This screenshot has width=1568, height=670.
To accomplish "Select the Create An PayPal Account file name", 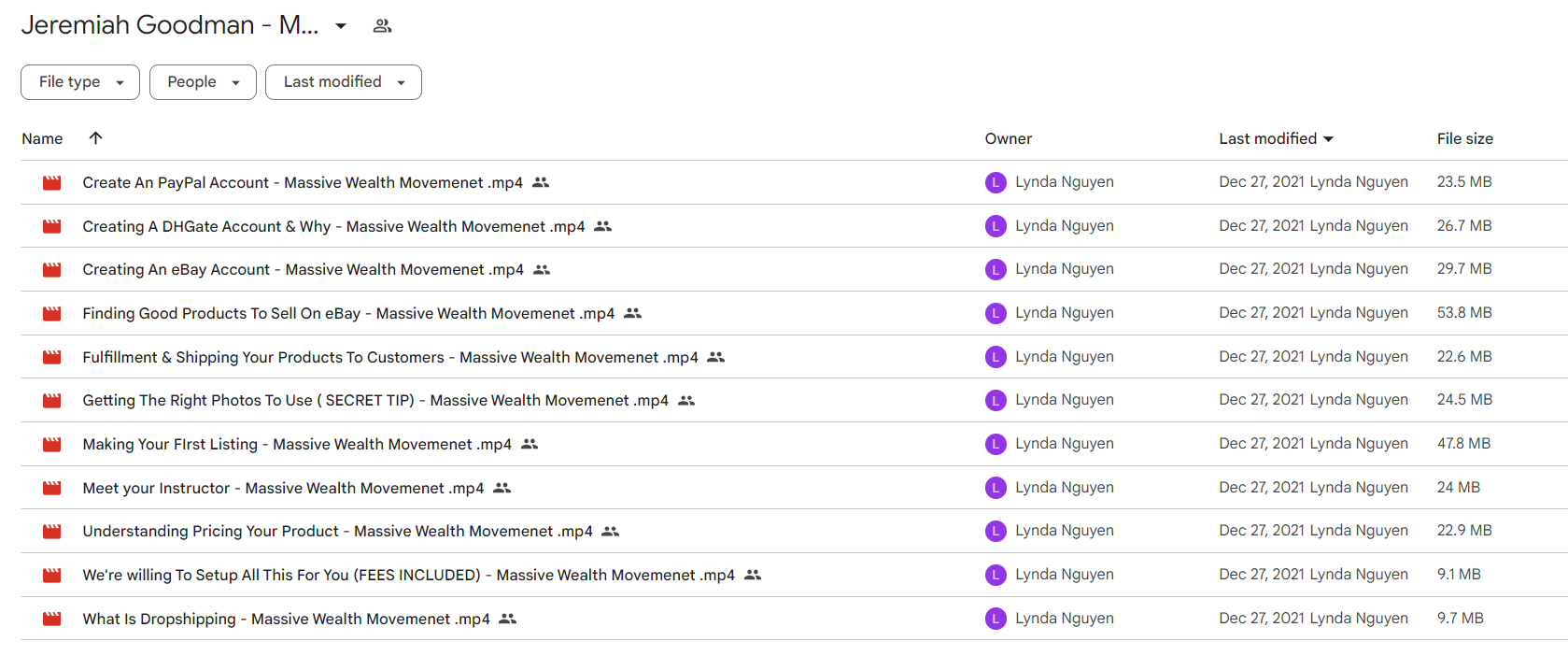I will coord(303,183).
